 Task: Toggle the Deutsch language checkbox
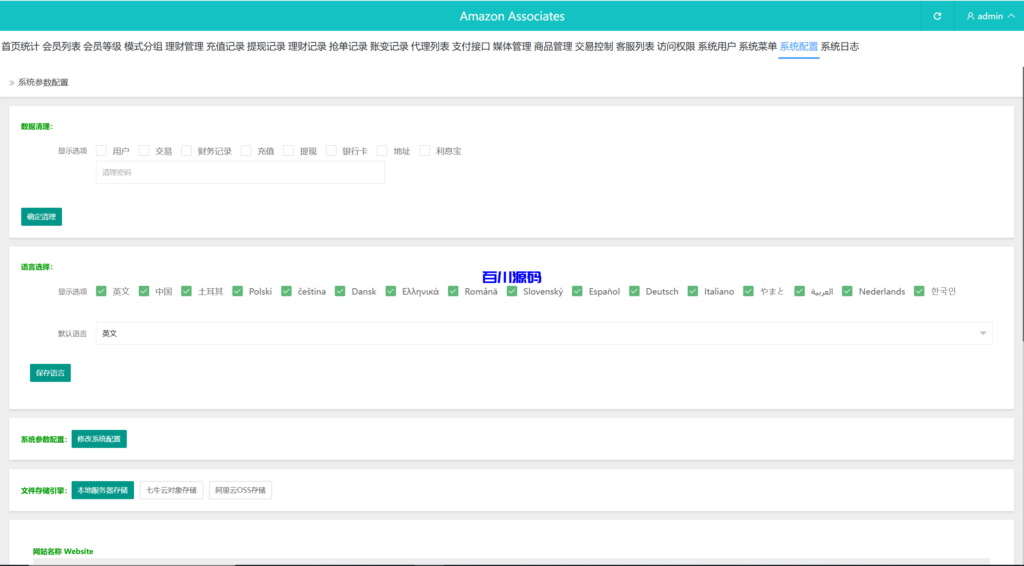tap(635, 291)
